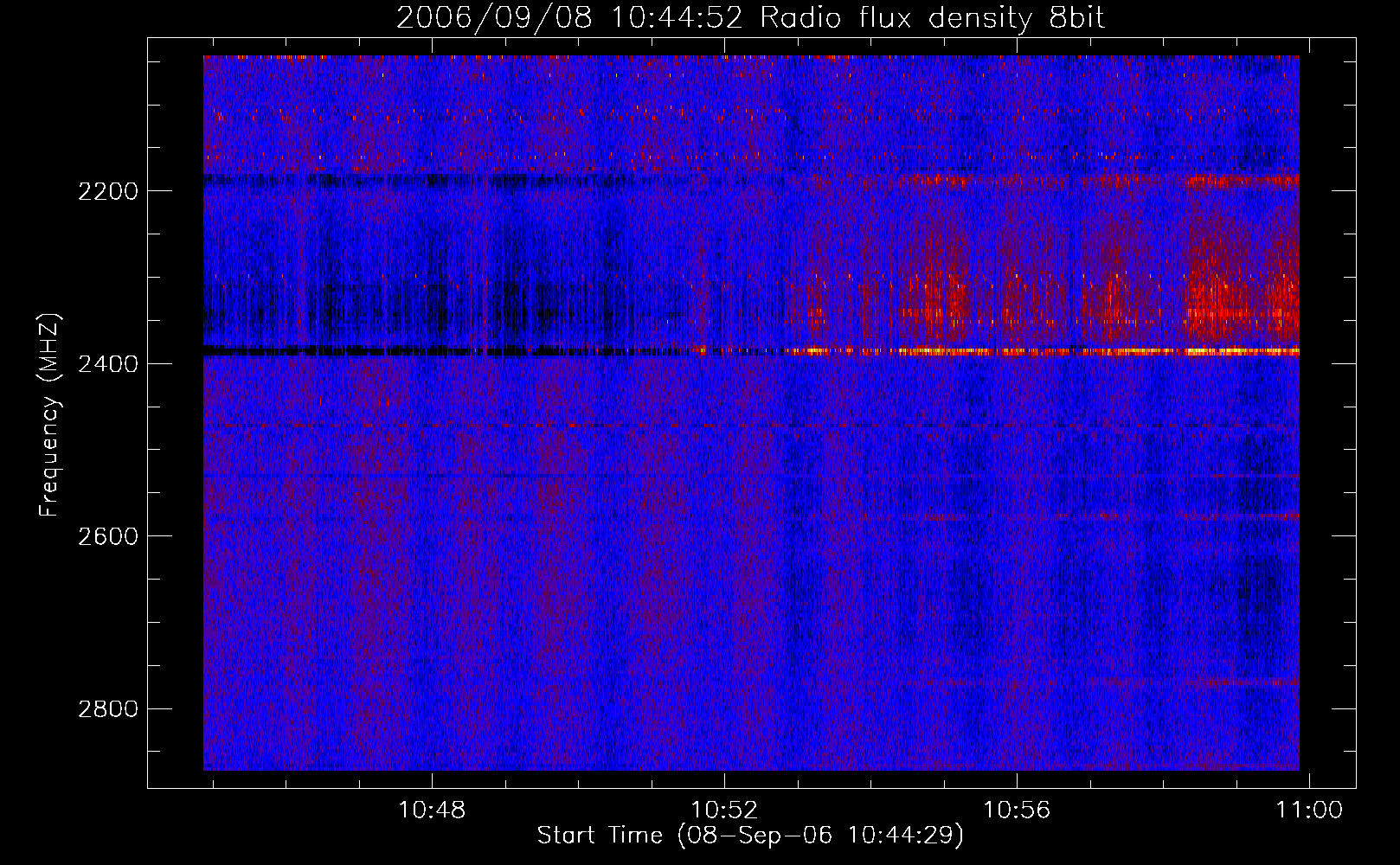Screen dimensions: 1400x865
Task: Click the 10:52 time axis label
Action: click(724, 811)
